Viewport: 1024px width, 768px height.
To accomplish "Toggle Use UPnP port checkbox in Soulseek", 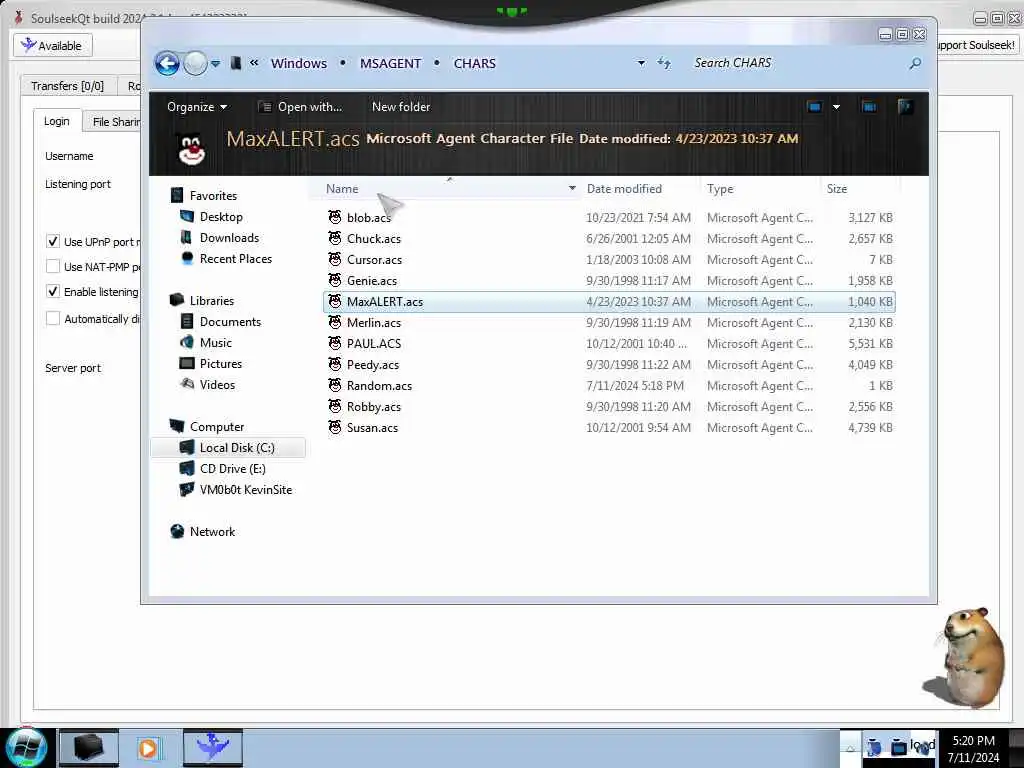I will click(53, 242).
